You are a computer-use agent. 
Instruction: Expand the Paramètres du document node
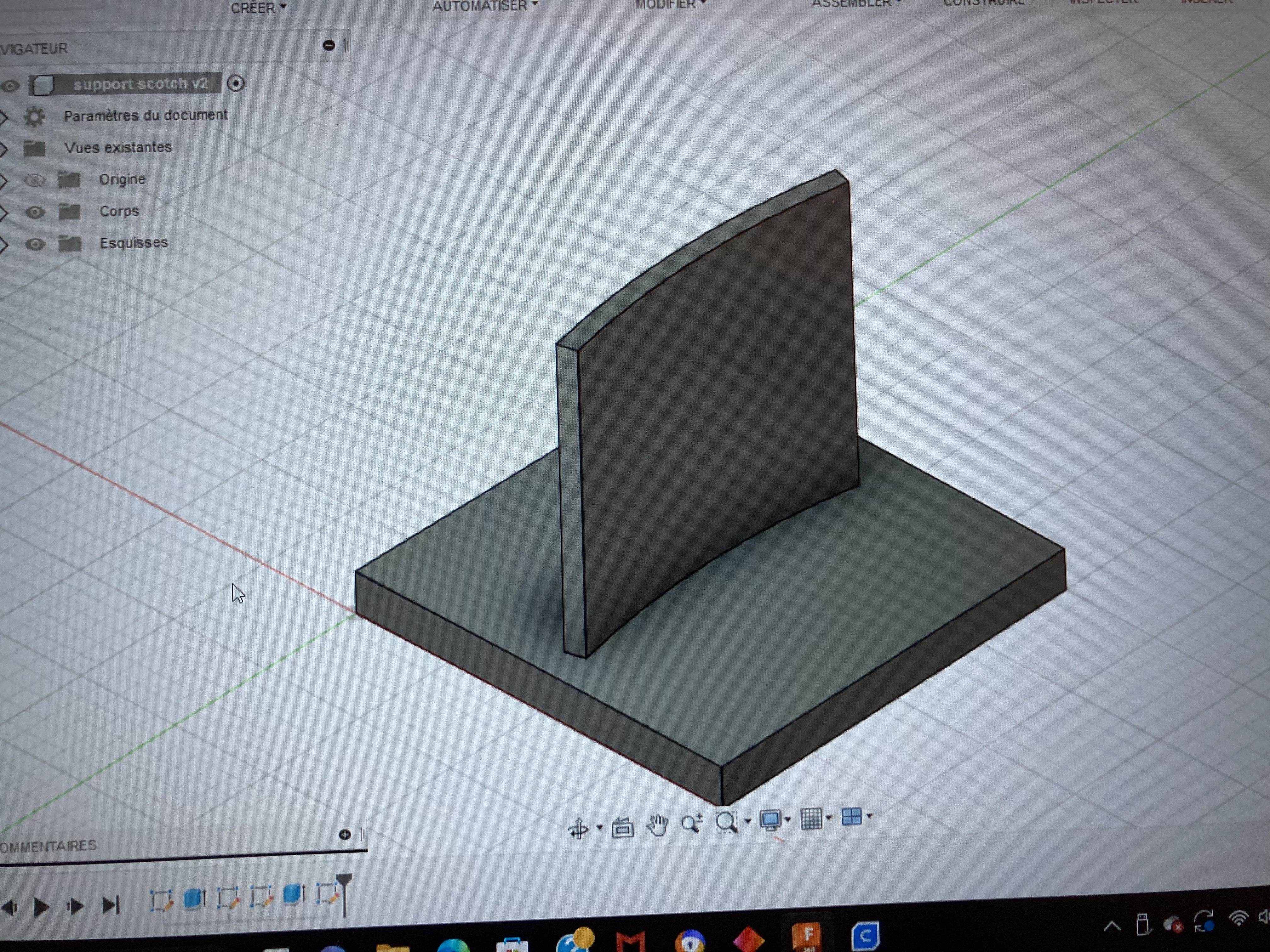4,118
